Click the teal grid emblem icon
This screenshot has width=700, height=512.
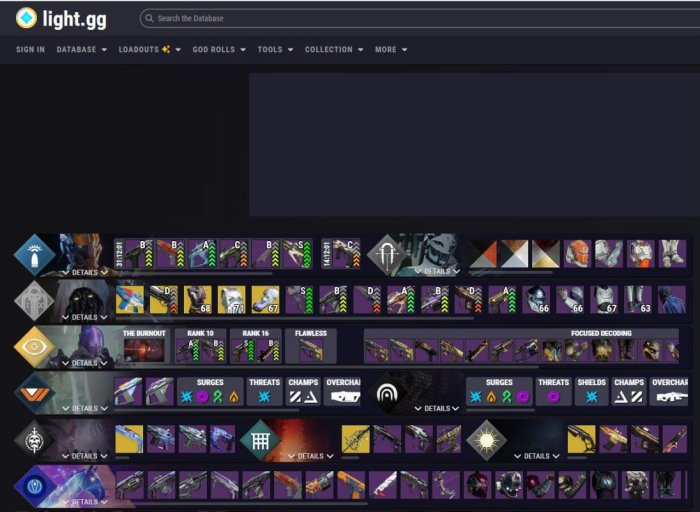(x=260, y=439)
